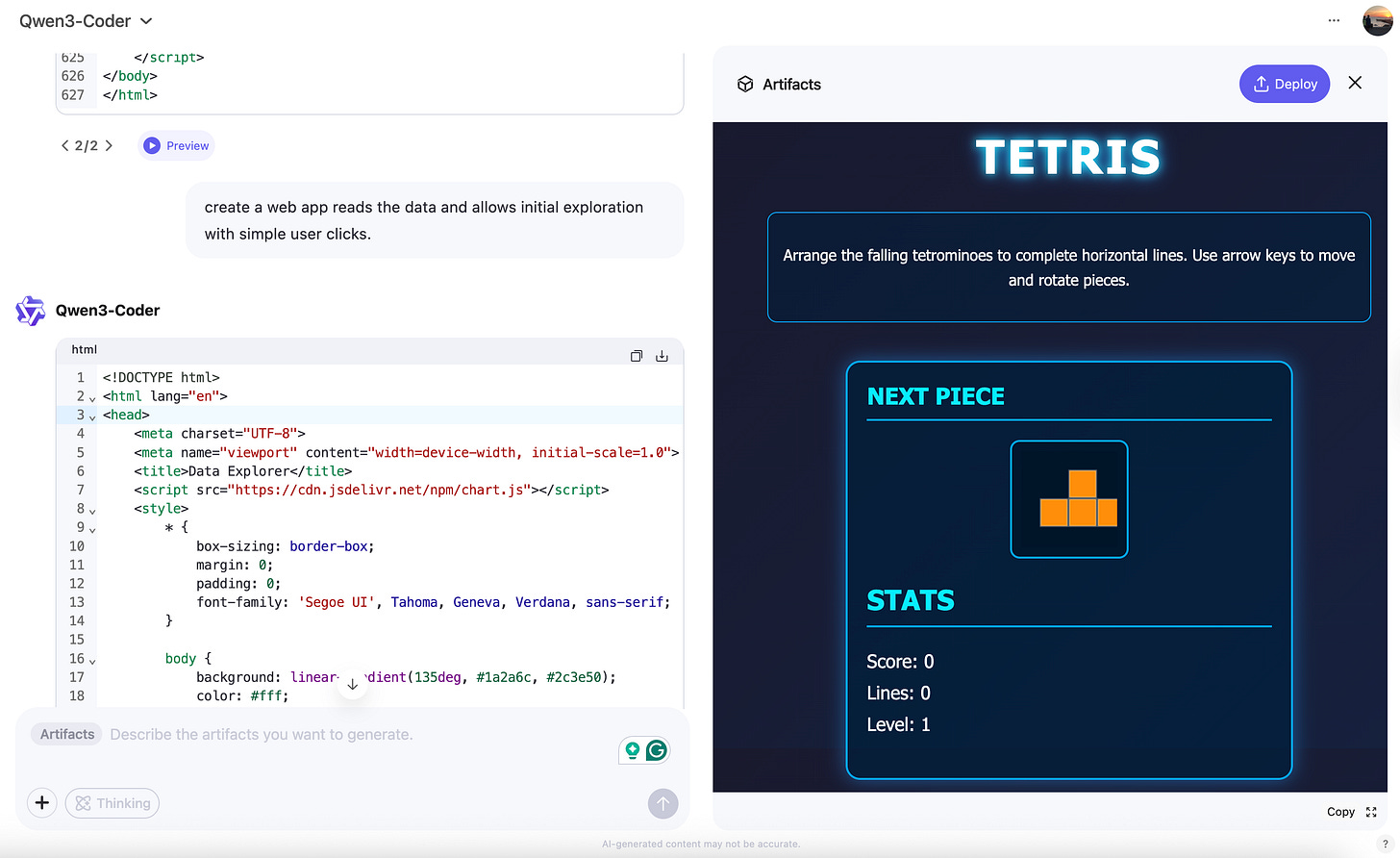Open the user profile avatar
Screen dimensions: 1400x858
click(1378, 20)
